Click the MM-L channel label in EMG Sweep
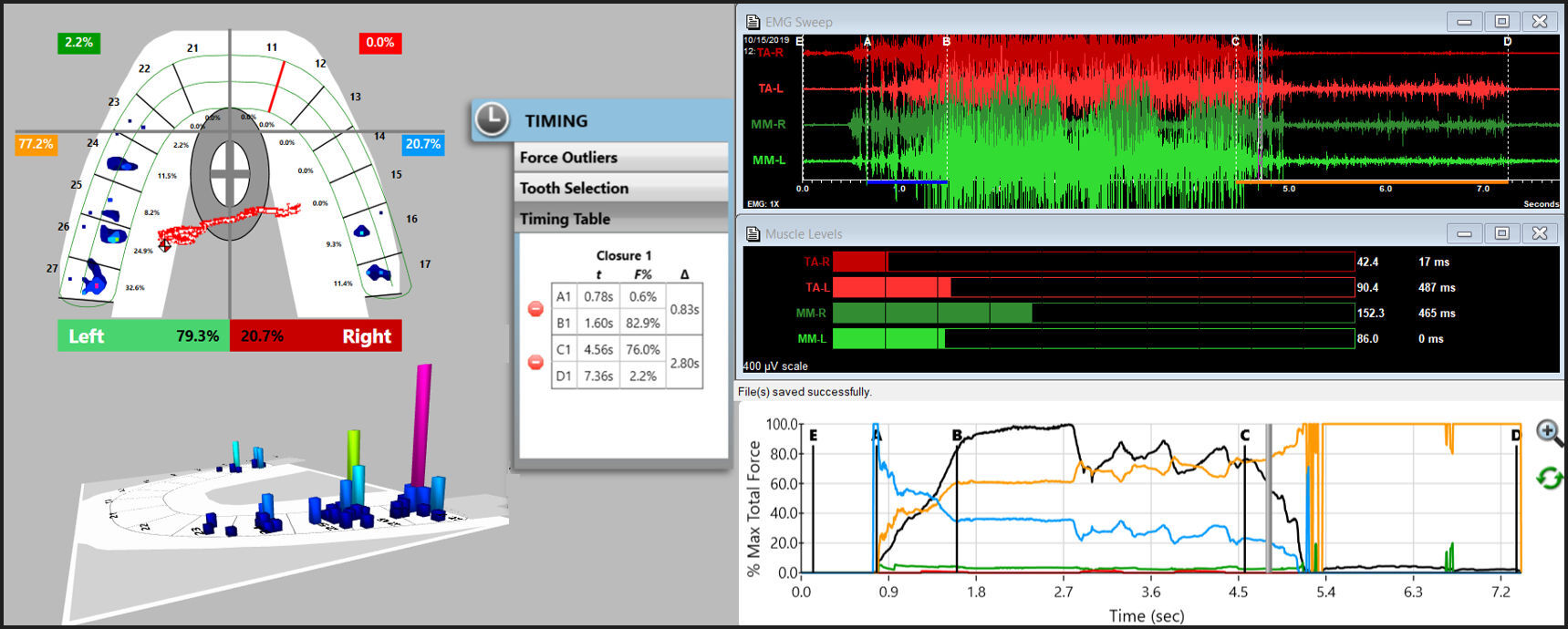This screenshot has width=1568, height=629. [768, 160]
